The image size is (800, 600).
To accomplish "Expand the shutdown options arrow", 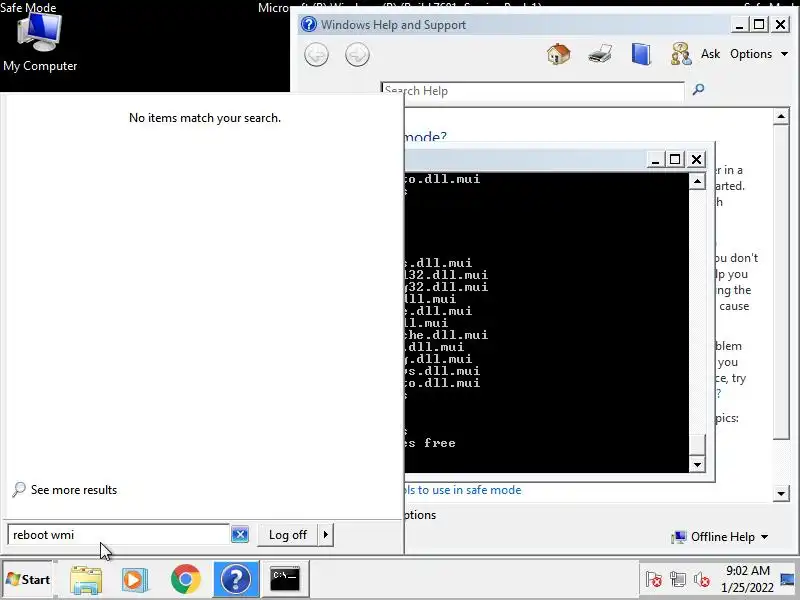I will pyautogui.click(x=326, y=535).
